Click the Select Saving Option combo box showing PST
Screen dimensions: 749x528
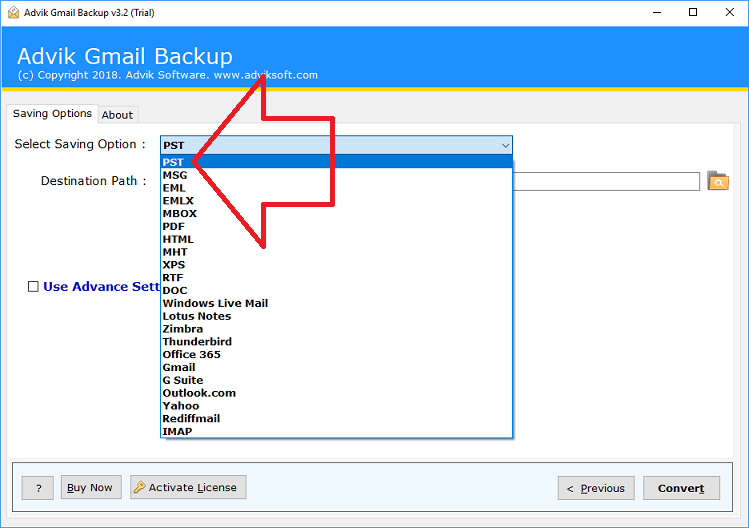click(336, 145)
